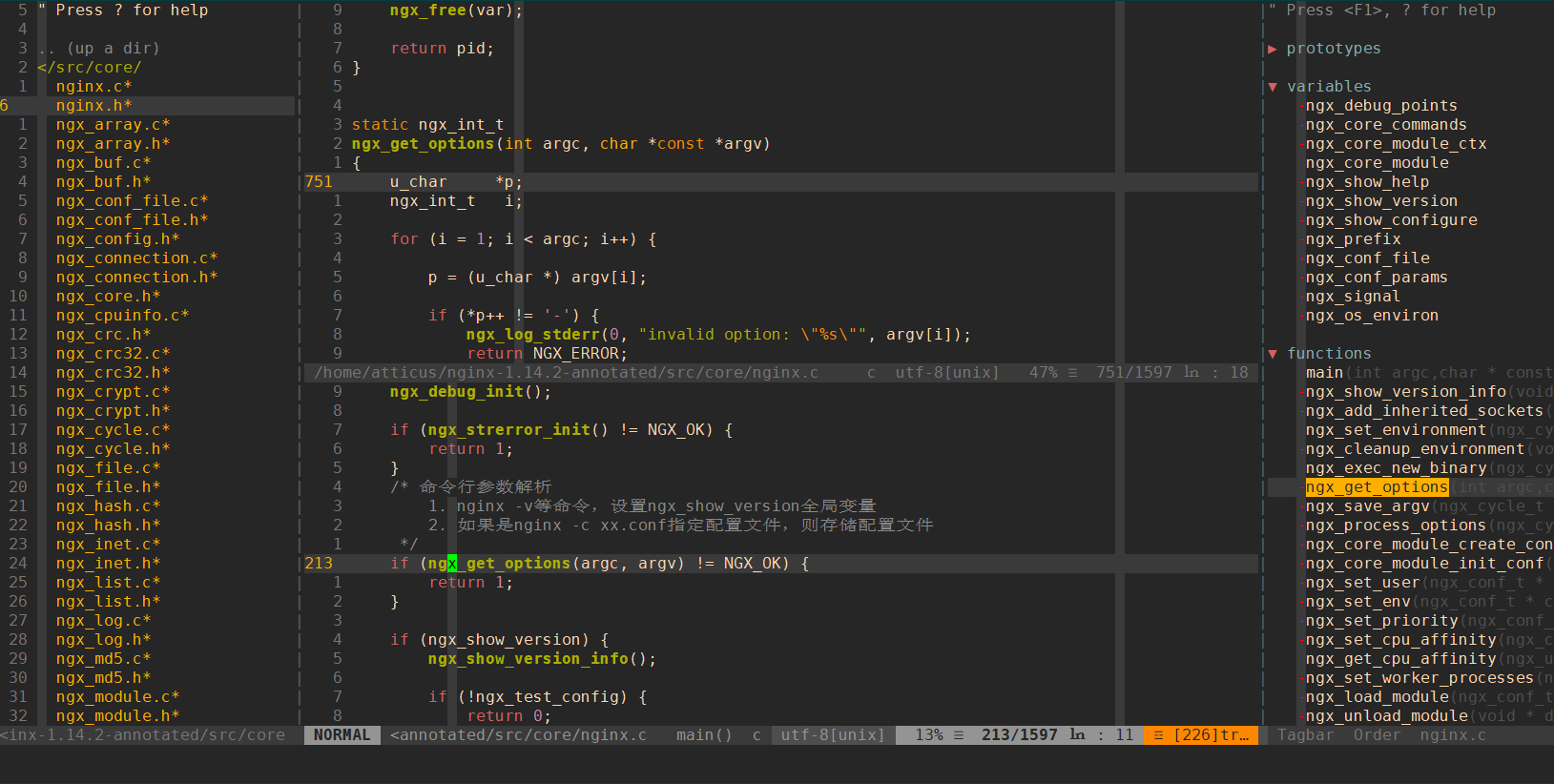Jump to ngx_show_version_info function in Tagbar
The width and height of the screenshot is (1554, 784).
click(x=1405, y=392)
